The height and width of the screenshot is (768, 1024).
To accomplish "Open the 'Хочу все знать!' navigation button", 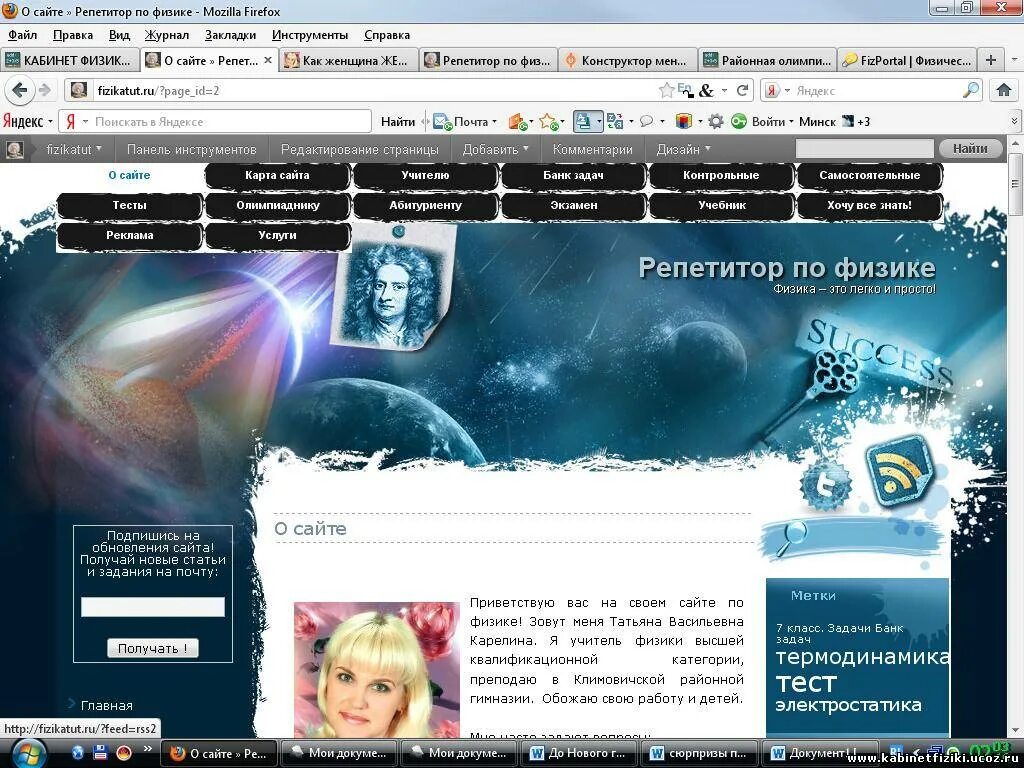I will (x=869, y=206).
